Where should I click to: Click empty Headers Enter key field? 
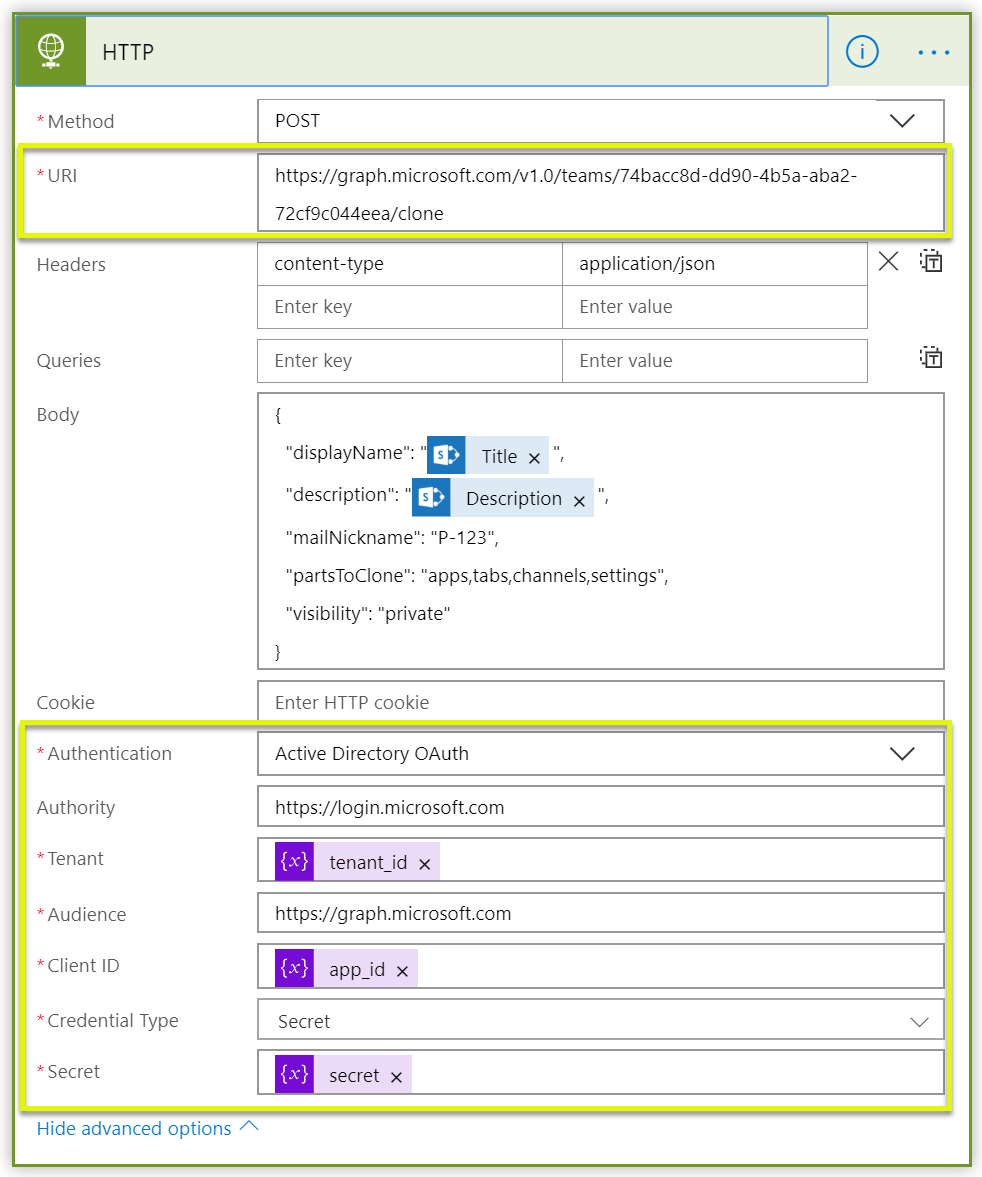[410, 306]
